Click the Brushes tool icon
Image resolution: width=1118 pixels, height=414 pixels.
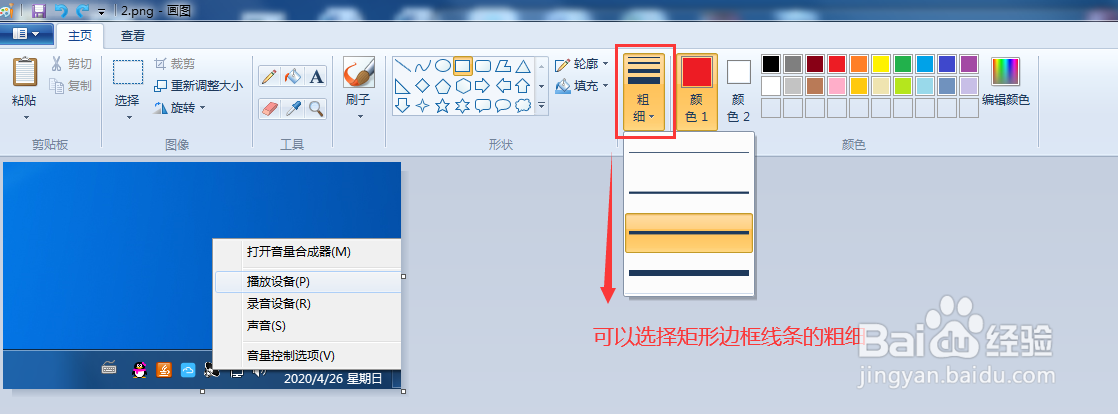click(359, 73)
